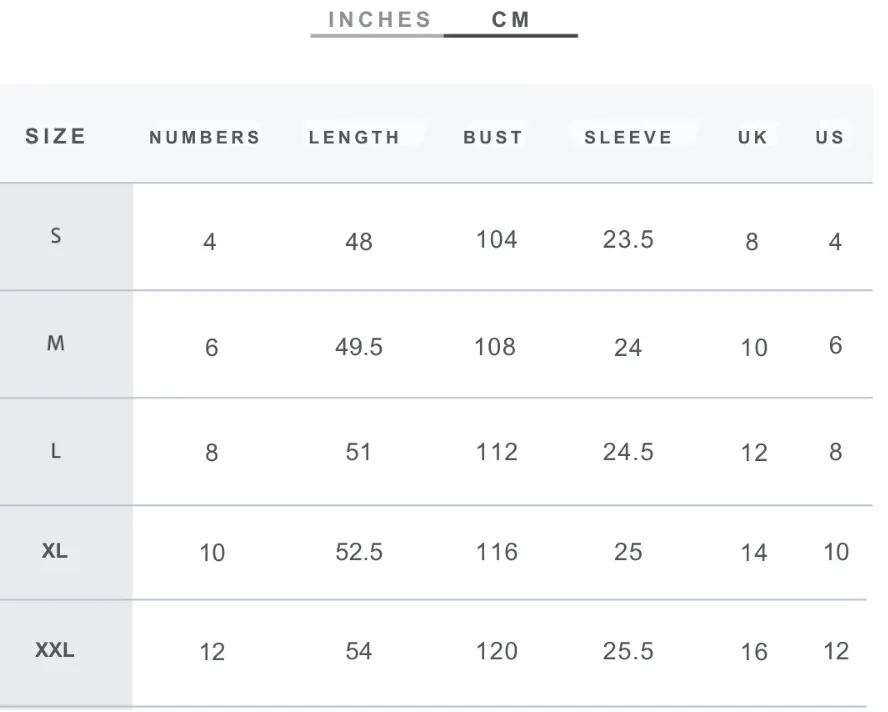This screenshot has width=888, height=712.
Task: Click length value 49.5 for size M
Action: point(358,347)
